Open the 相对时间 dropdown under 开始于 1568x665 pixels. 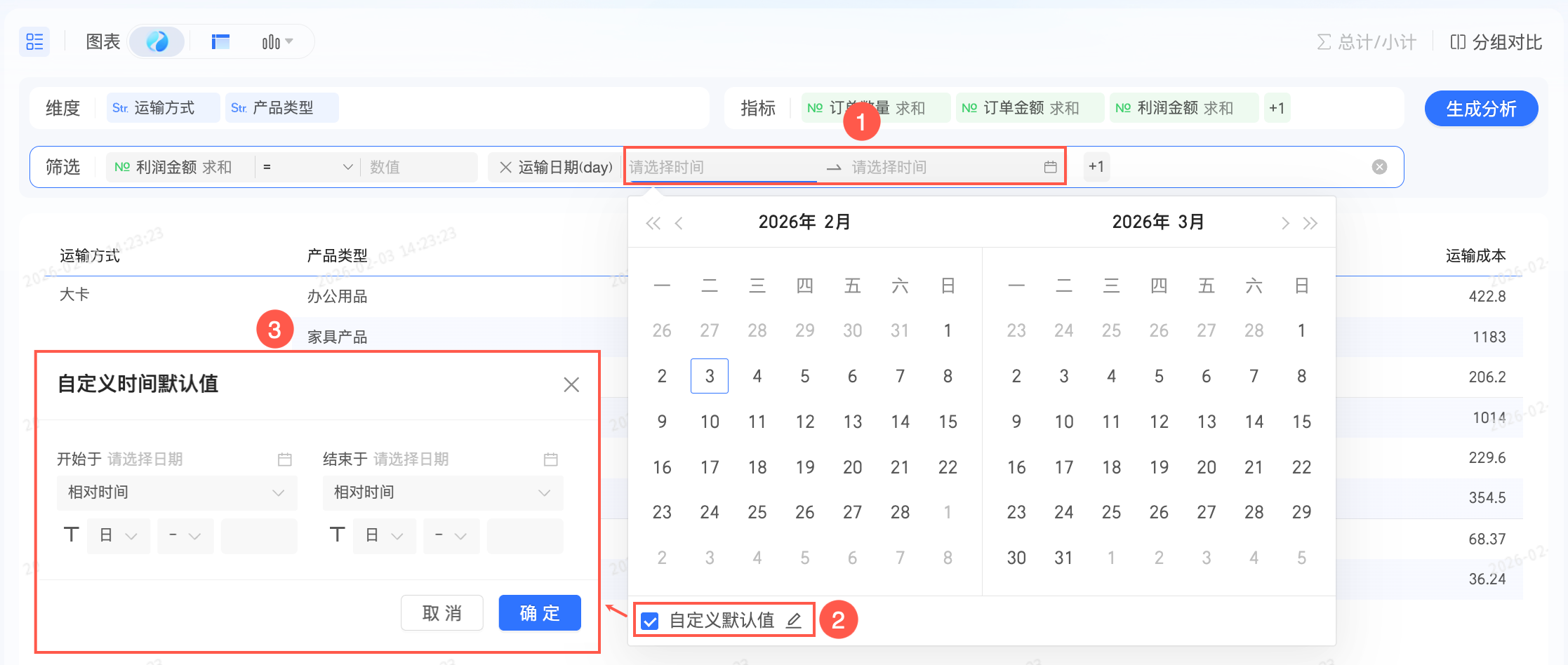[177, 492]
